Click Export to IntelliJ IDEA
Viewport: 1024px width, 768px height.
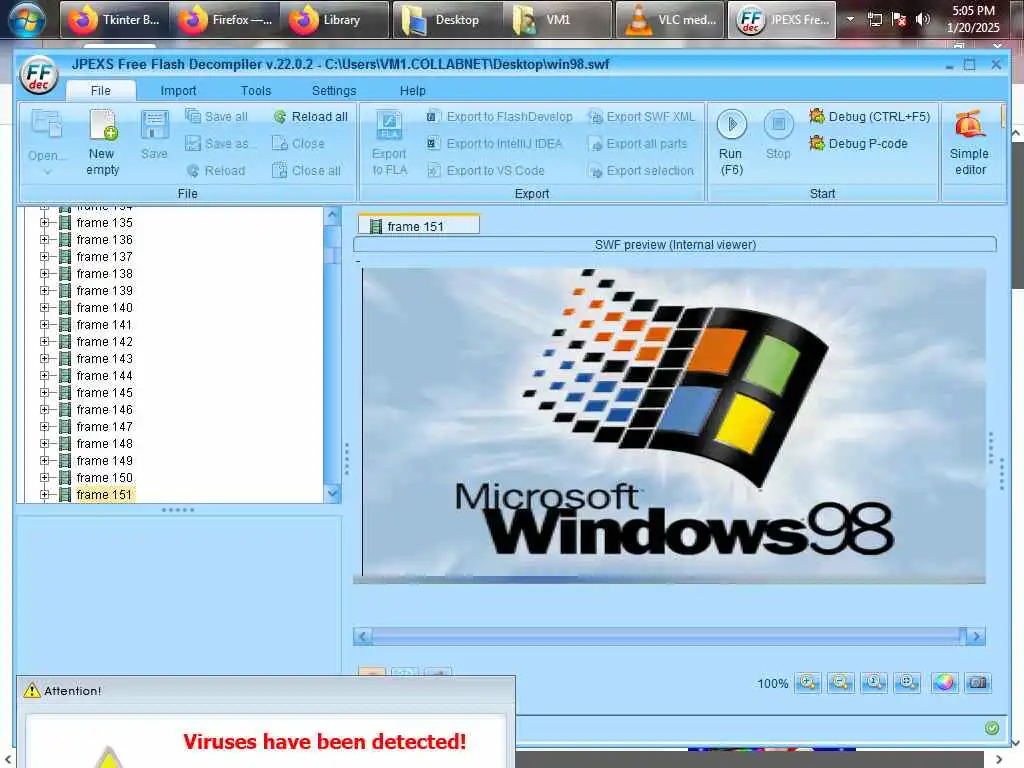(494, 143)
